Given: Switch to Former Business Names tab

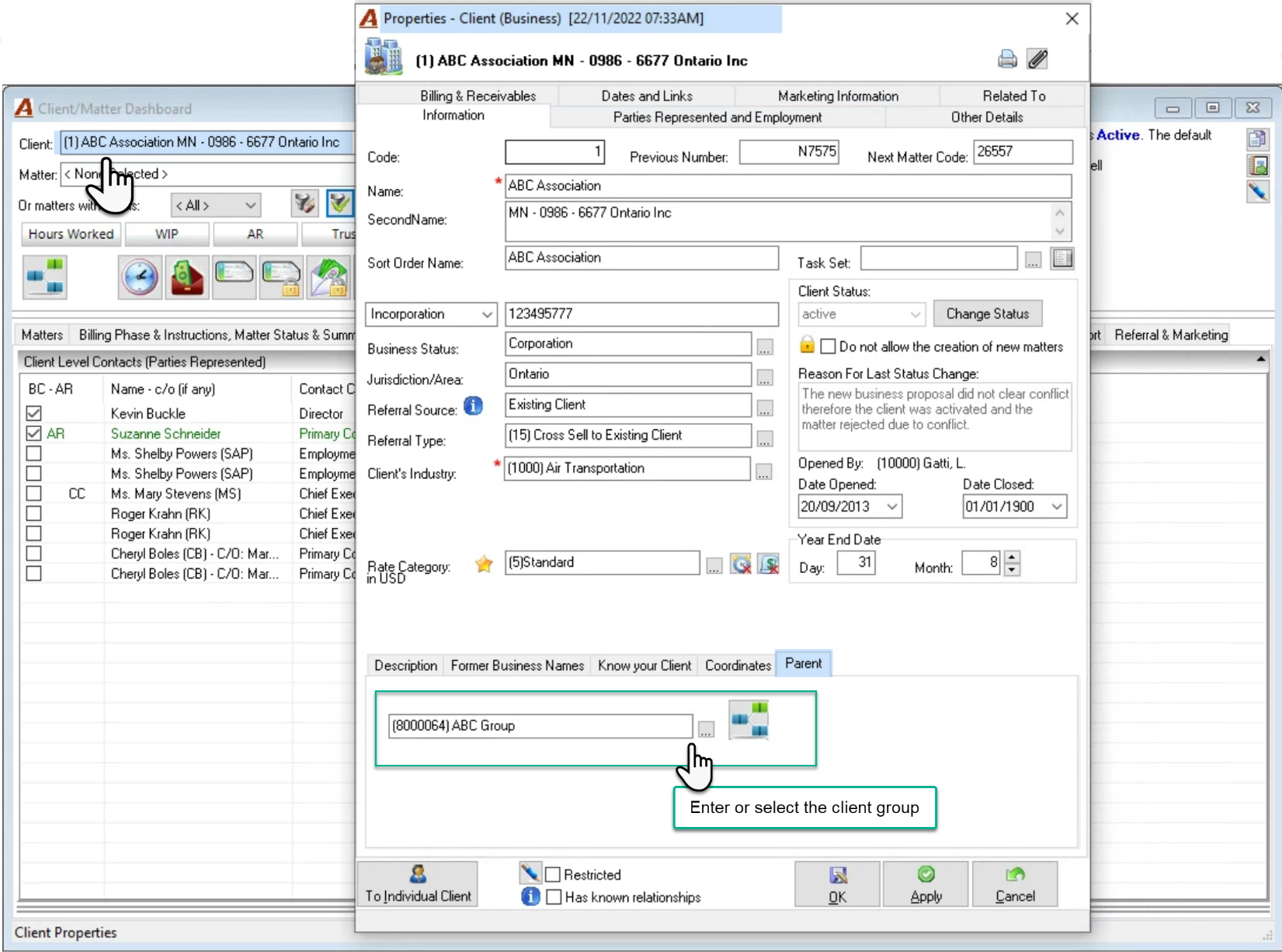Looking at the screenshot, I should point(517,665).
